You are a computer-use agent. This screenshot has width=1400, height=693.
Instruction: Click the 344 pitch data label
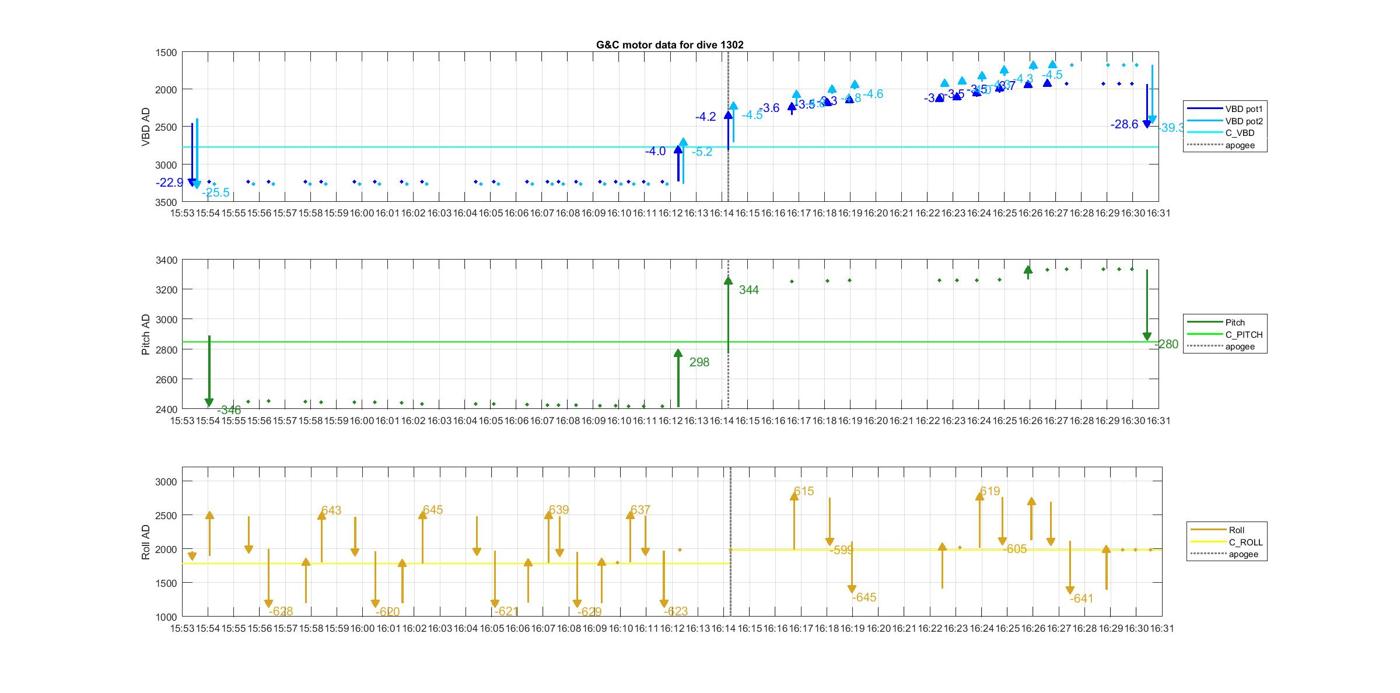[748, 290]
